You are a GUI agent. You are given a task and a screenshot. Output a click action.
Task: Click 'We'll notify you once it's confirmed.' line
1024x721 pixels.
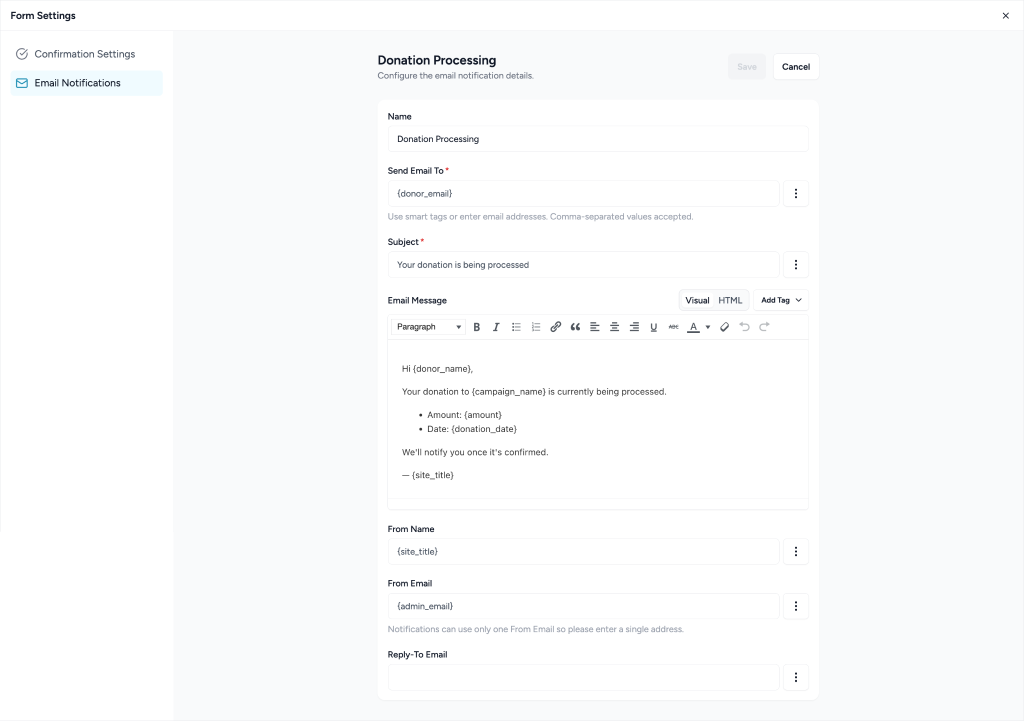pyautogui.click(x=475, y=452)
